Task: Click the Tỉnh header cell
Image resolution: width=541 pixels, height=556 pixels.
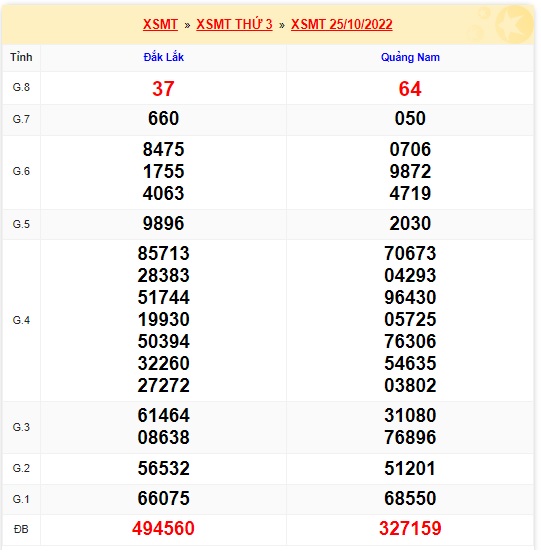Action: tap(21, 57)
